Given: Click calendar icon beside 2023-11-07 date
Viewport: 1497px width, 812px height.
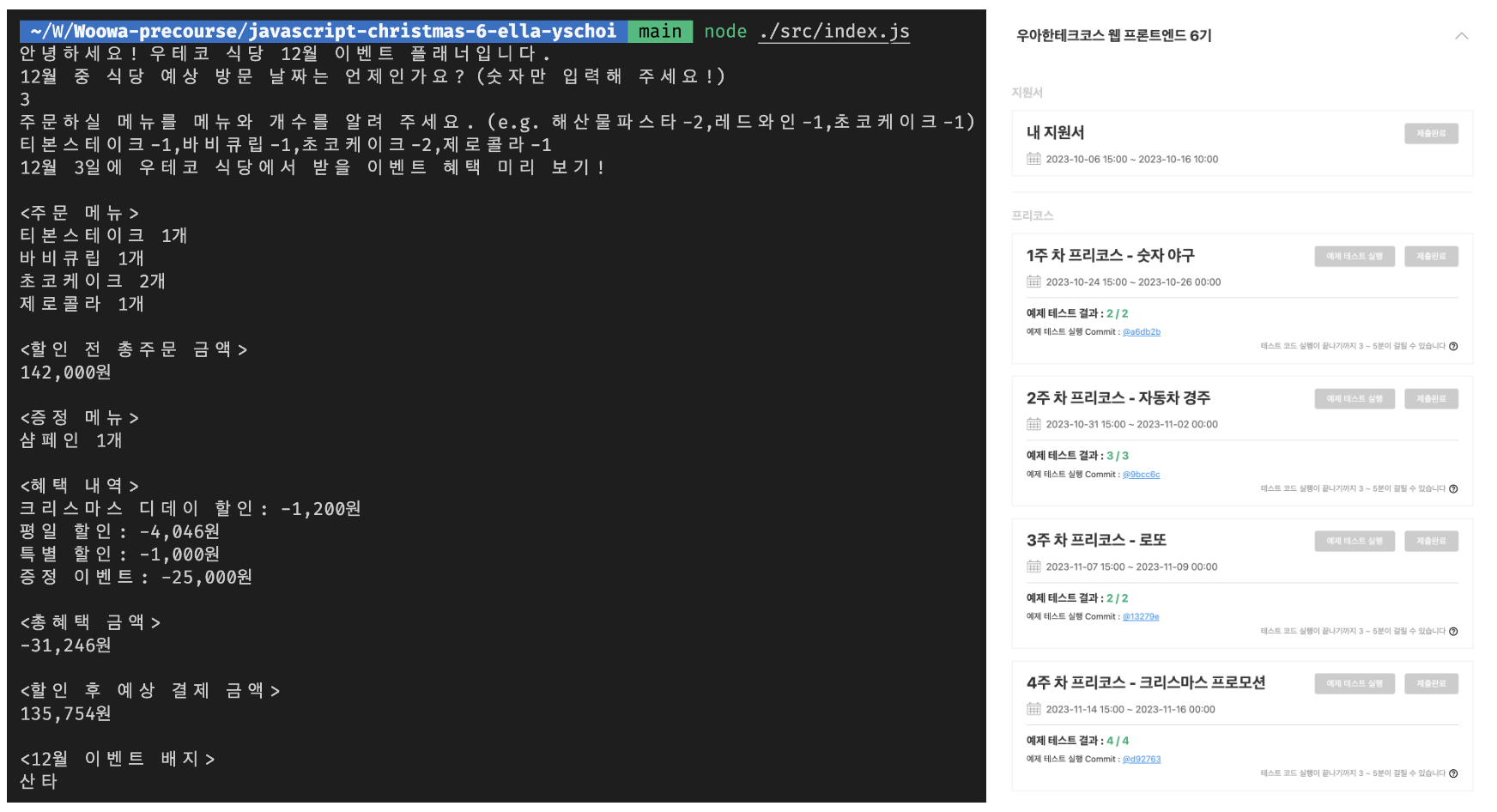Looking at the screenshot, I should pyautogui.click(x=1033, y=567).
